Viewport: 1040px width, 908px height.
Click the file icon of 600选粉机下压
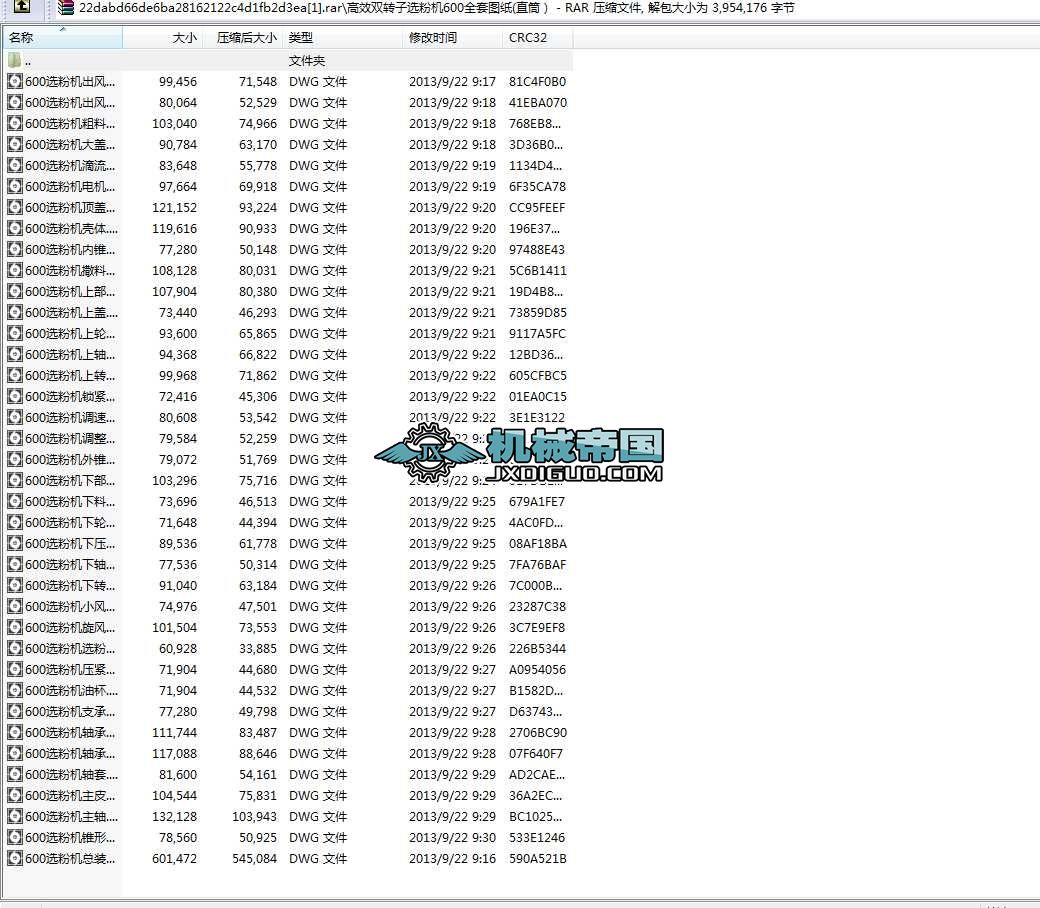point(15,544)
